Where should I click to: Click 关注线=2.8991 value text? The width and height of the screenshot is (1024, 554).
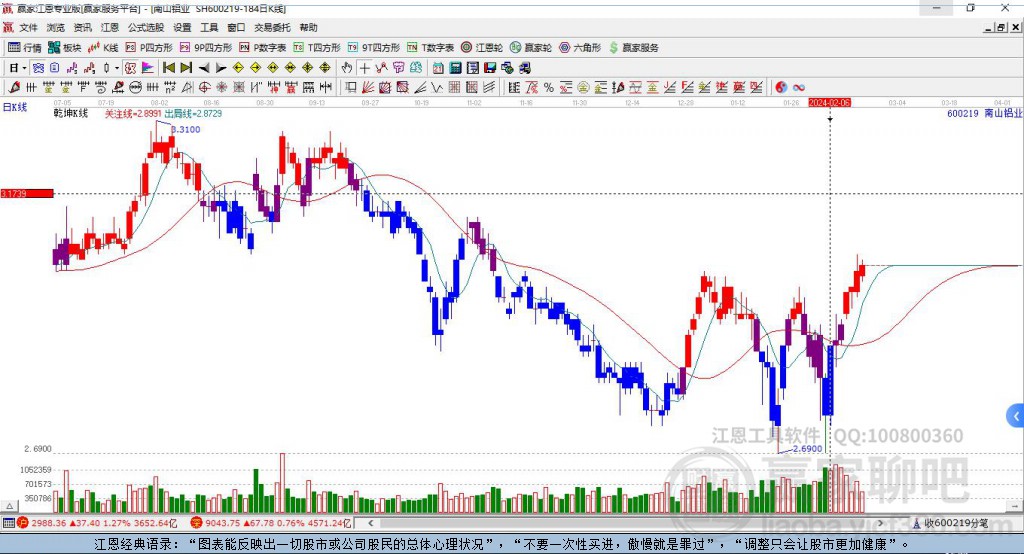point(133,114)
